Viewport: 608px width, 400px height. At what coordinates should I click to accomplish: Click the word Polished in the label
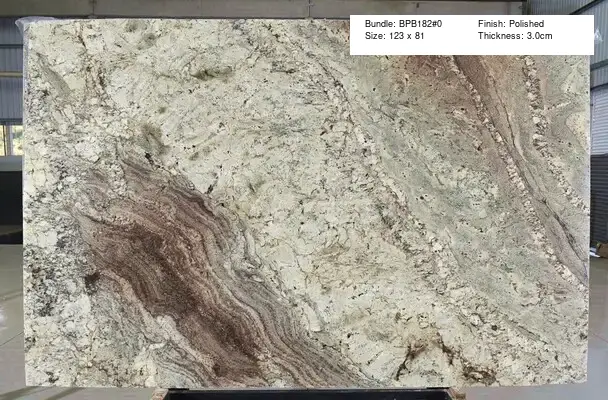pos(527,23)
